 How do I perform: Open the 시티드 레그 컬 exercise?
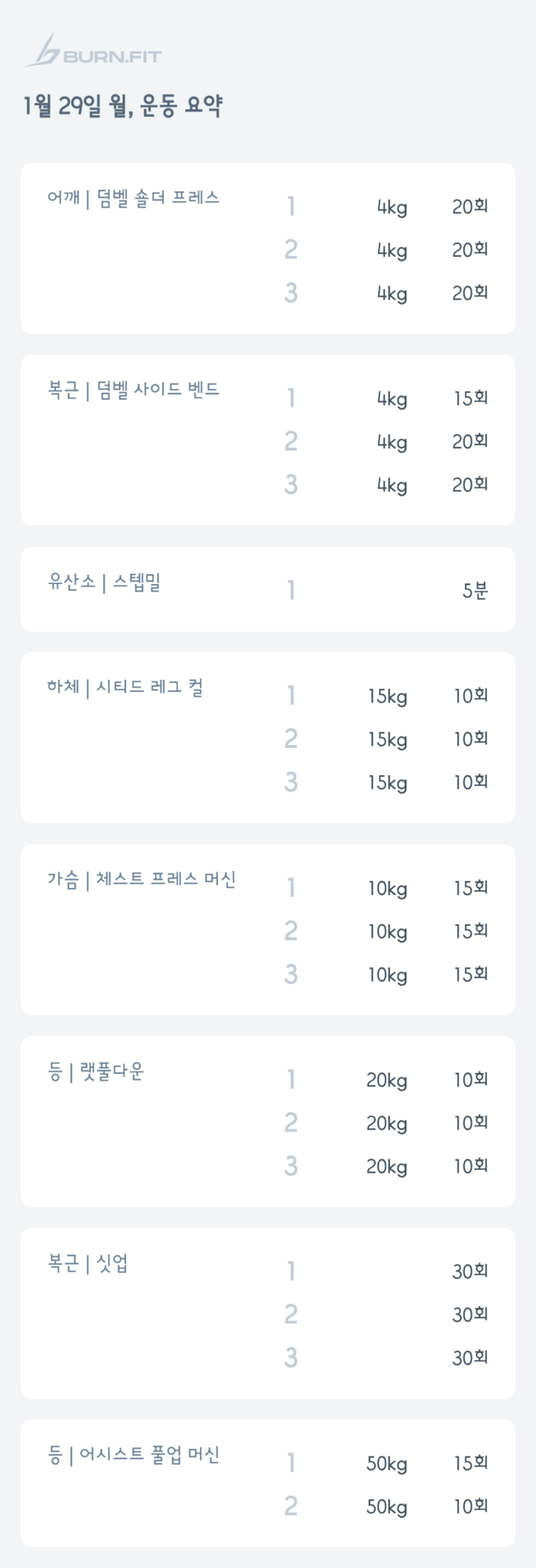(125, 687)
